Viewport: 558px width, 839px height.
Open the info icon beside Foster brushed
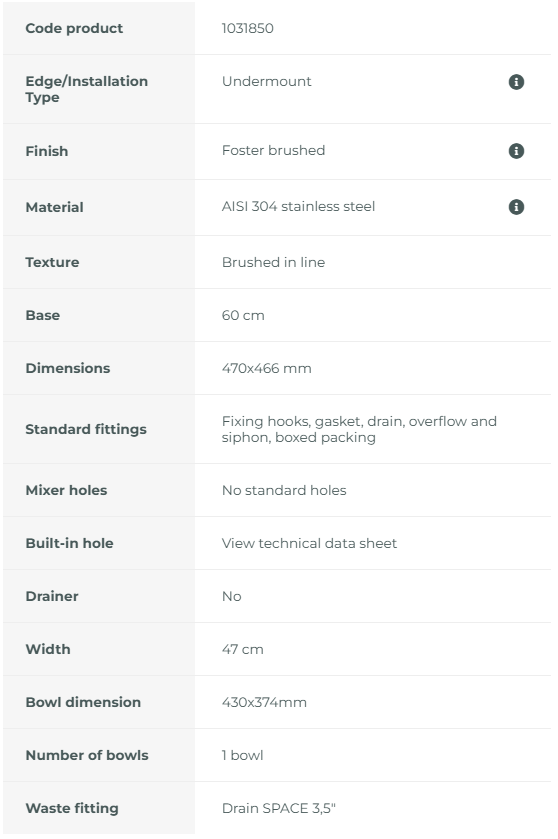pos(516,151)
